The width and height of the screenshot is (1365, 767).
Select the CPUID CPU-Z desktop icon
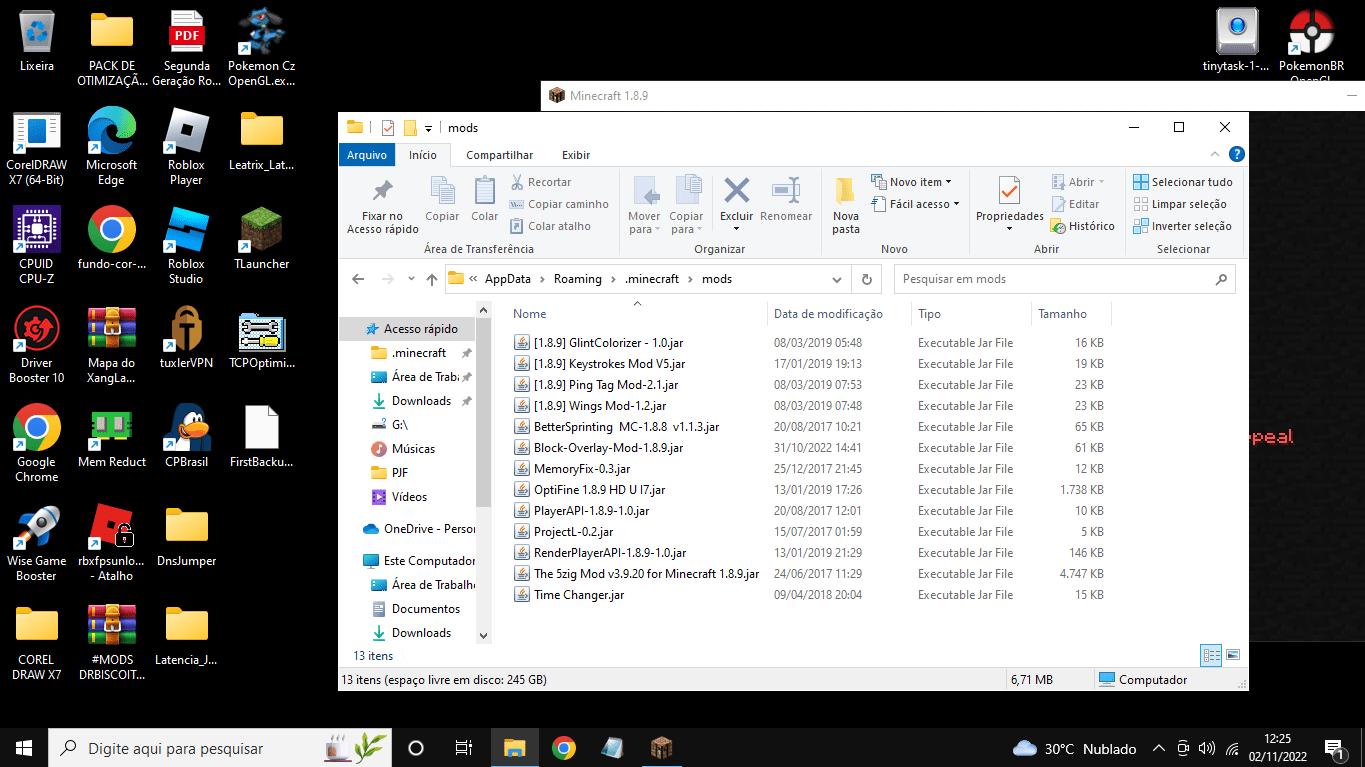37,245
